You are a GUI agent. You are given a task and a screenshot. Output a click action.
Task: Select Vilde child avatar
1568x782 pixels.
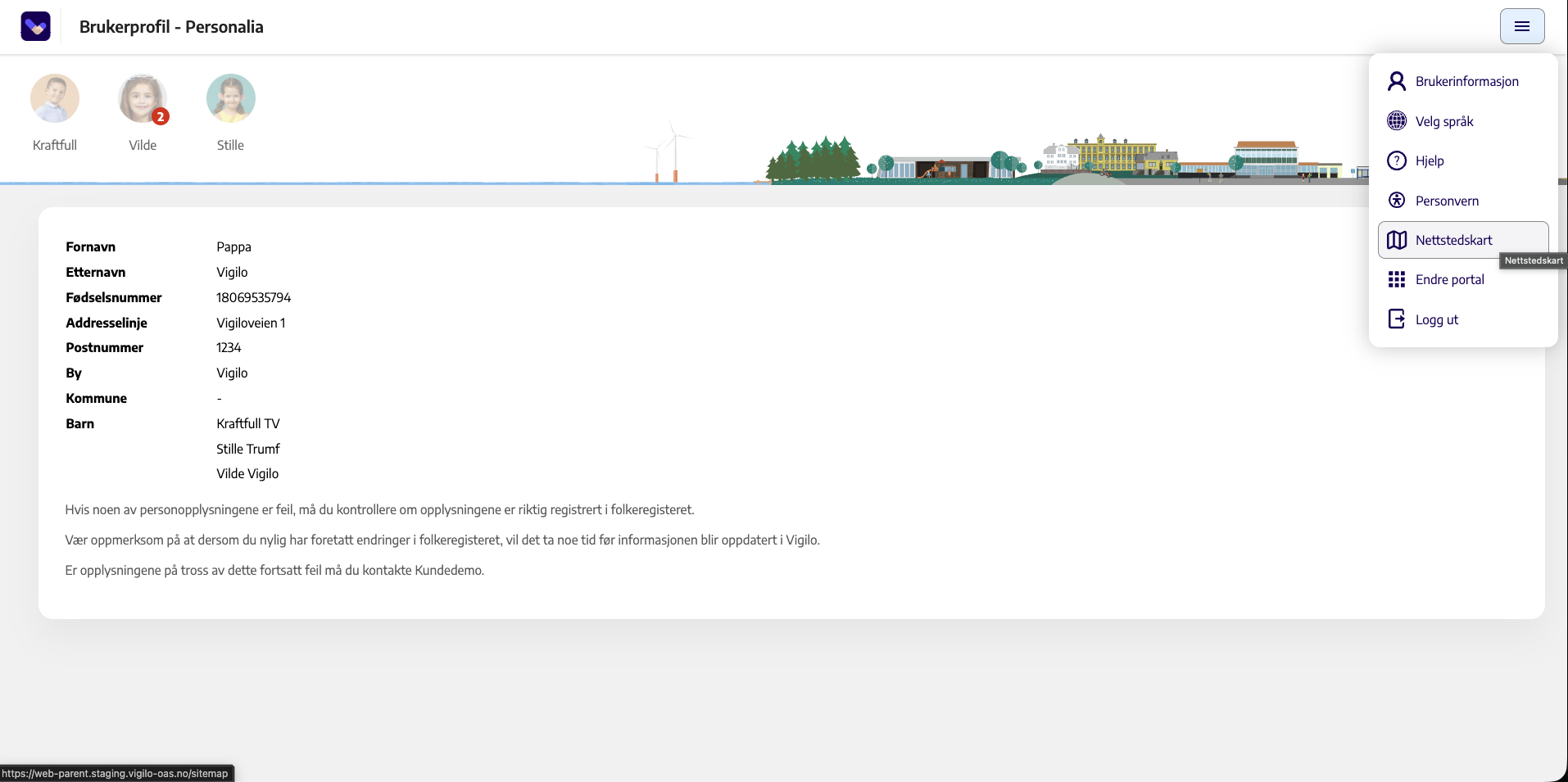(143, 98)
